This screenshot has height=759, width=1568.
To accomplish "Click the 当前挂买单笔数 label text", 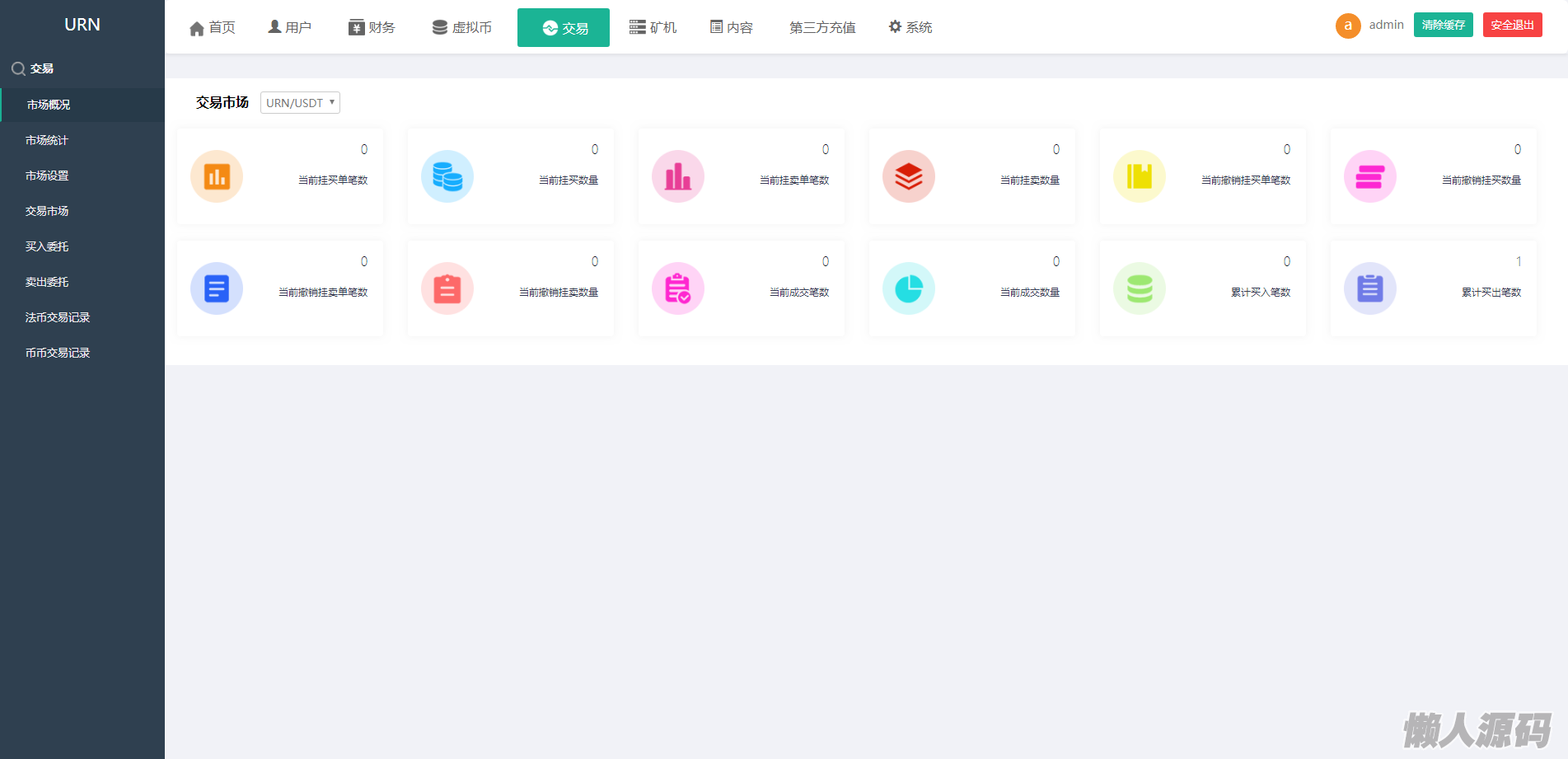I will (333, 180).
